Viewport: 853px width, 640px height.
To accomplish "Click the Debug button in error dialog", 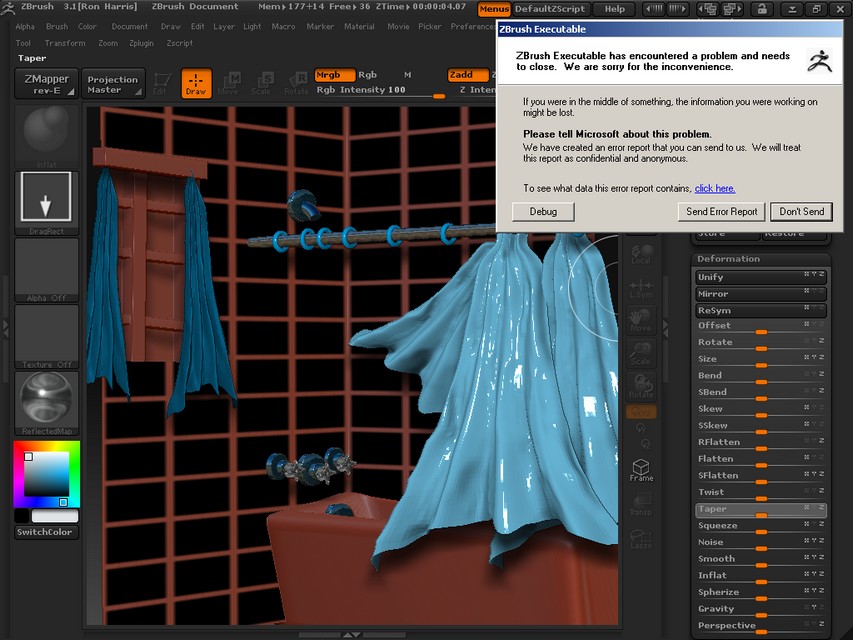I will [x=543, y=212].
